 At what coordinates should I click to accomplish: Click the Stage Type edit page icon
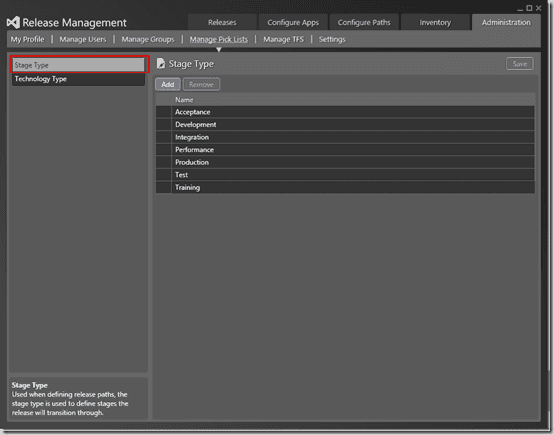click(x=161, y=64)
